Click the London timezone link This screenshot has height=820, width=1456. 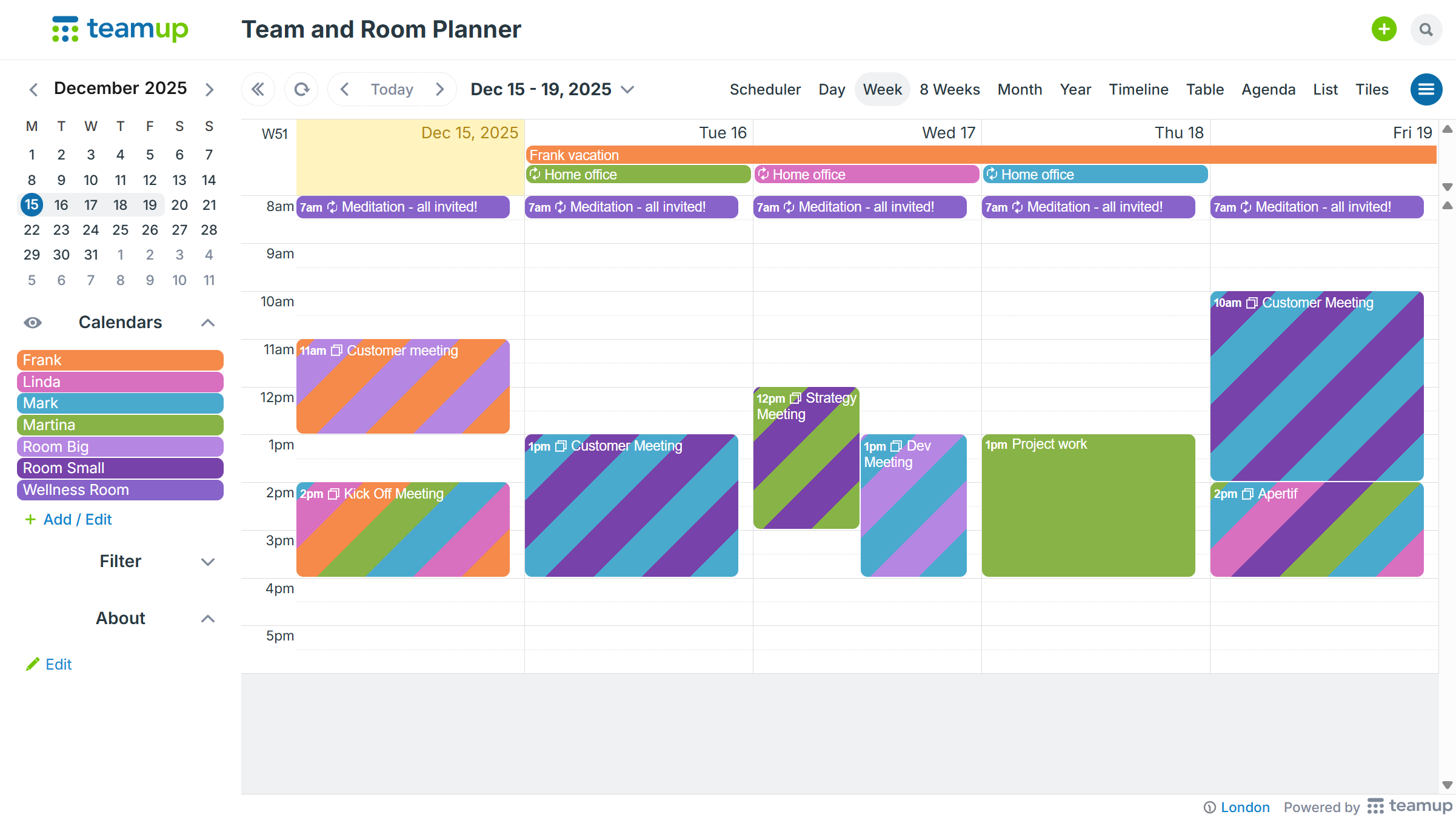(x=1244, y=807)
